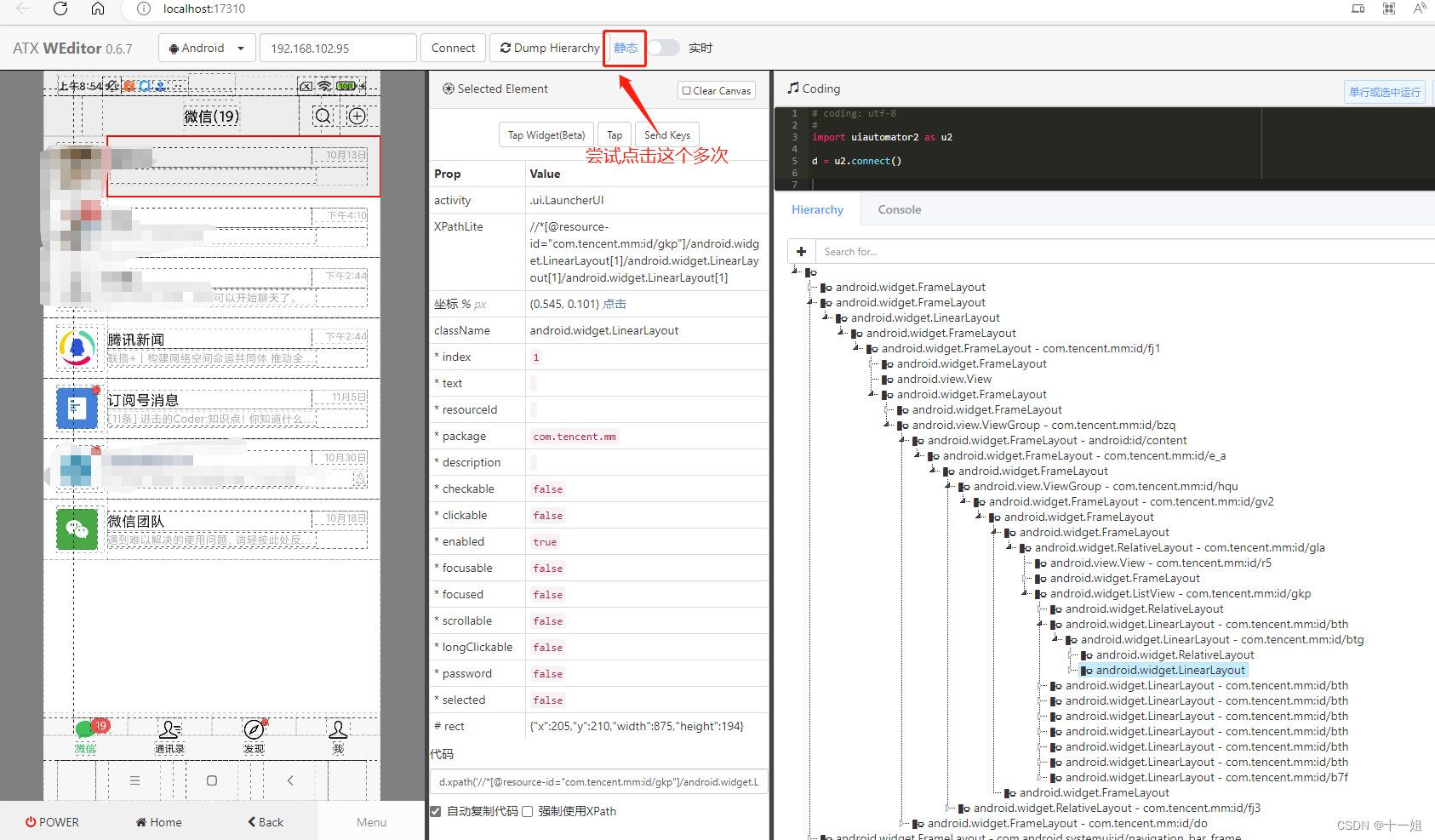Open 微信团队 avatar icon

pos(77,529)
